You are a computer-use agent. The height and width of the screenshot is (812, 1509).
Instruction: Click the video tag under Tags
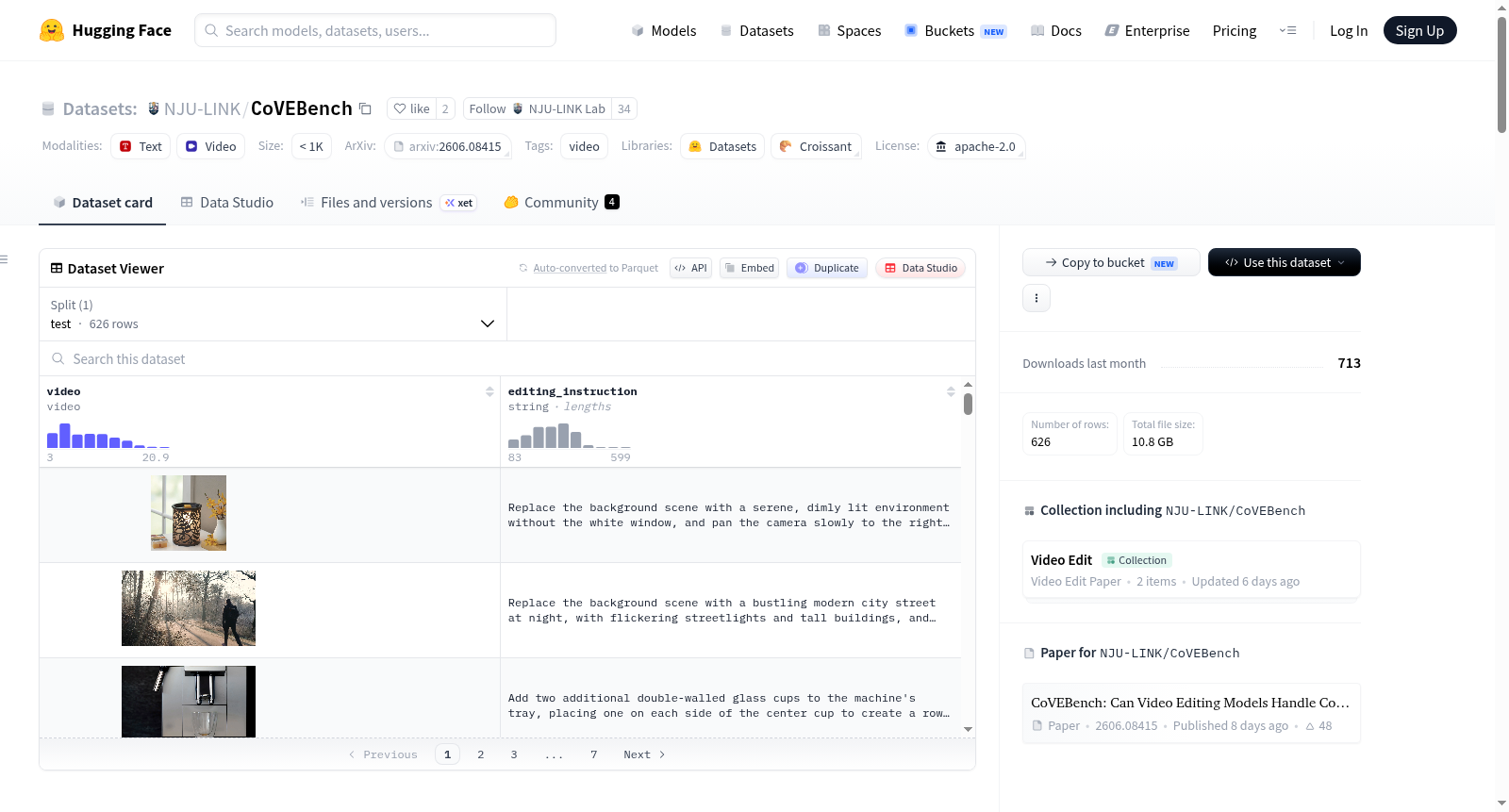(x=585, y=146)
